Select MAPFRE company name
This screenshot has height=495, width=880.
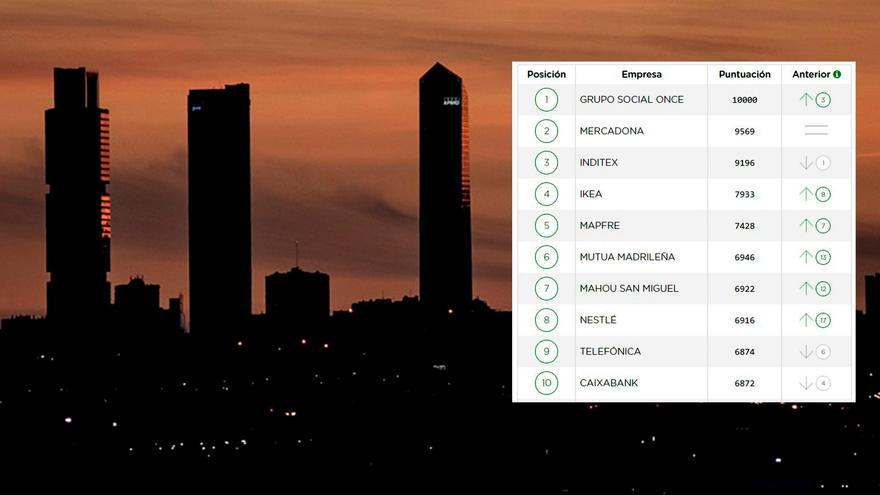tap(599, 225)
